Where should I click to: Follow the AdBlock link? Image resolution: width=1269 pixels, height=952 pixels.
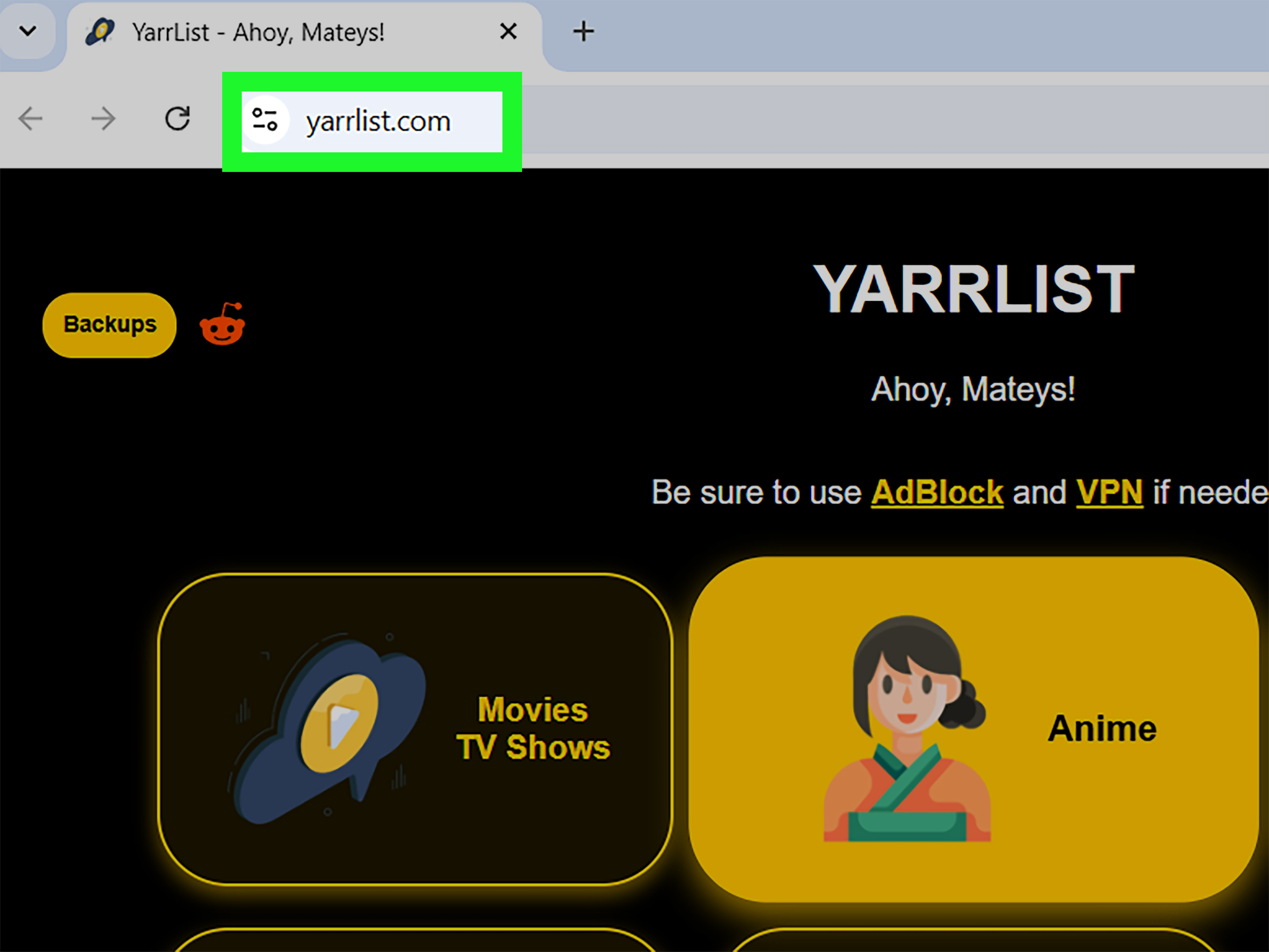coord(937,492)
